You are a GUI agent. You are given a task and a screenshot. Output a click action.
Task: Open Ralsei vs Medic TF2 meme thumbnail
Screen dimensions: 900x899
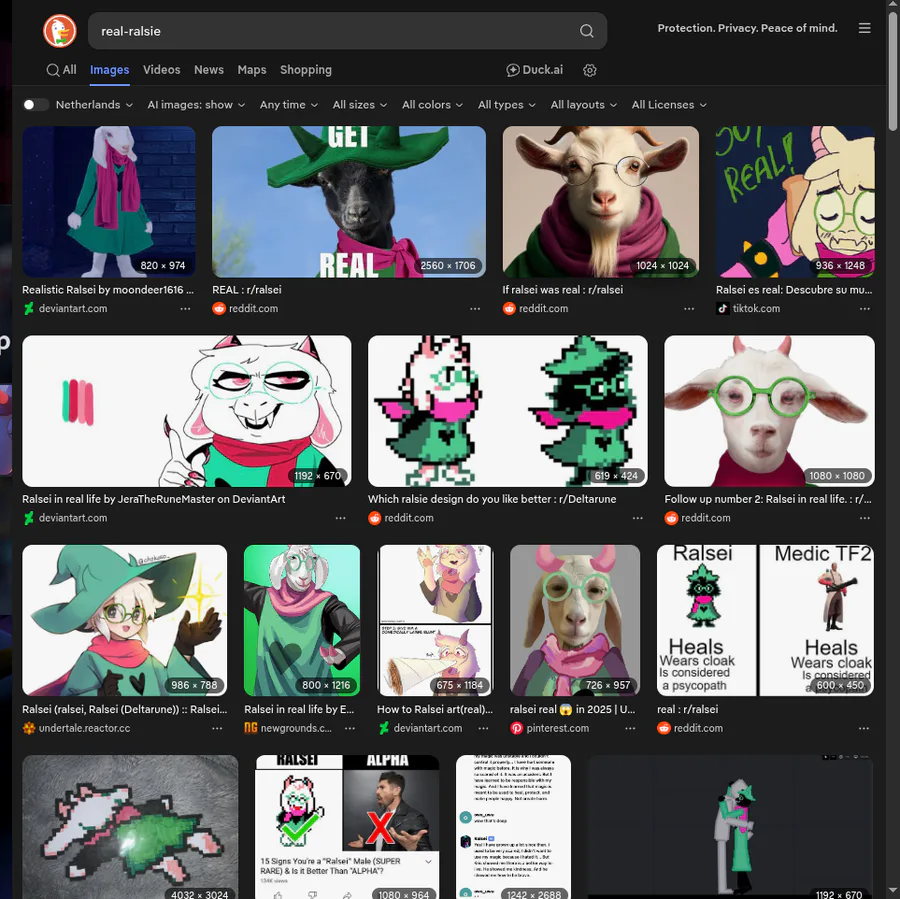[x=766, y=621]
